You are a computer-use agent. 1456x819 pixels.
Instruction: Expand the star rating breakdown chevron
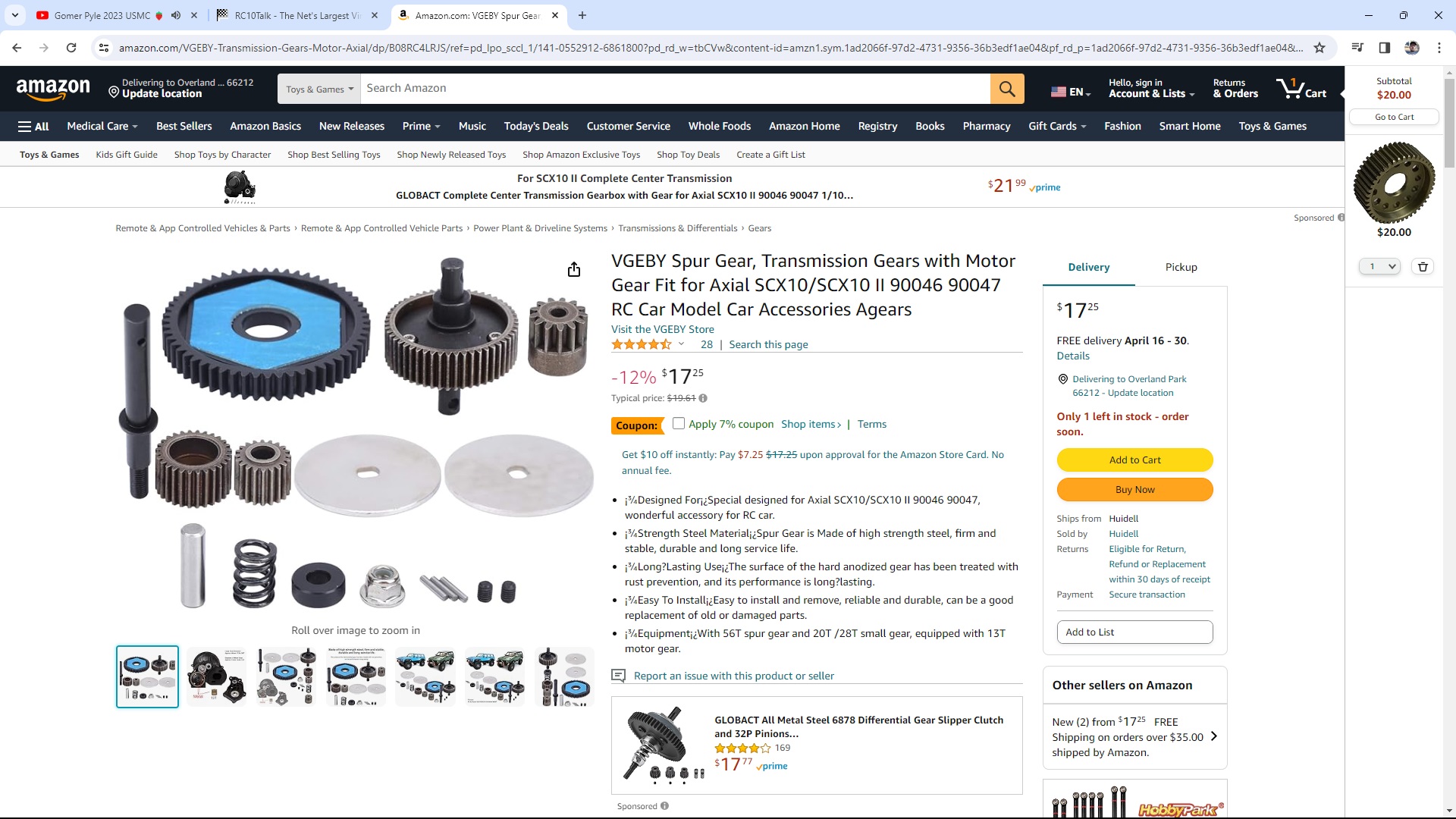tap(681, 344)
